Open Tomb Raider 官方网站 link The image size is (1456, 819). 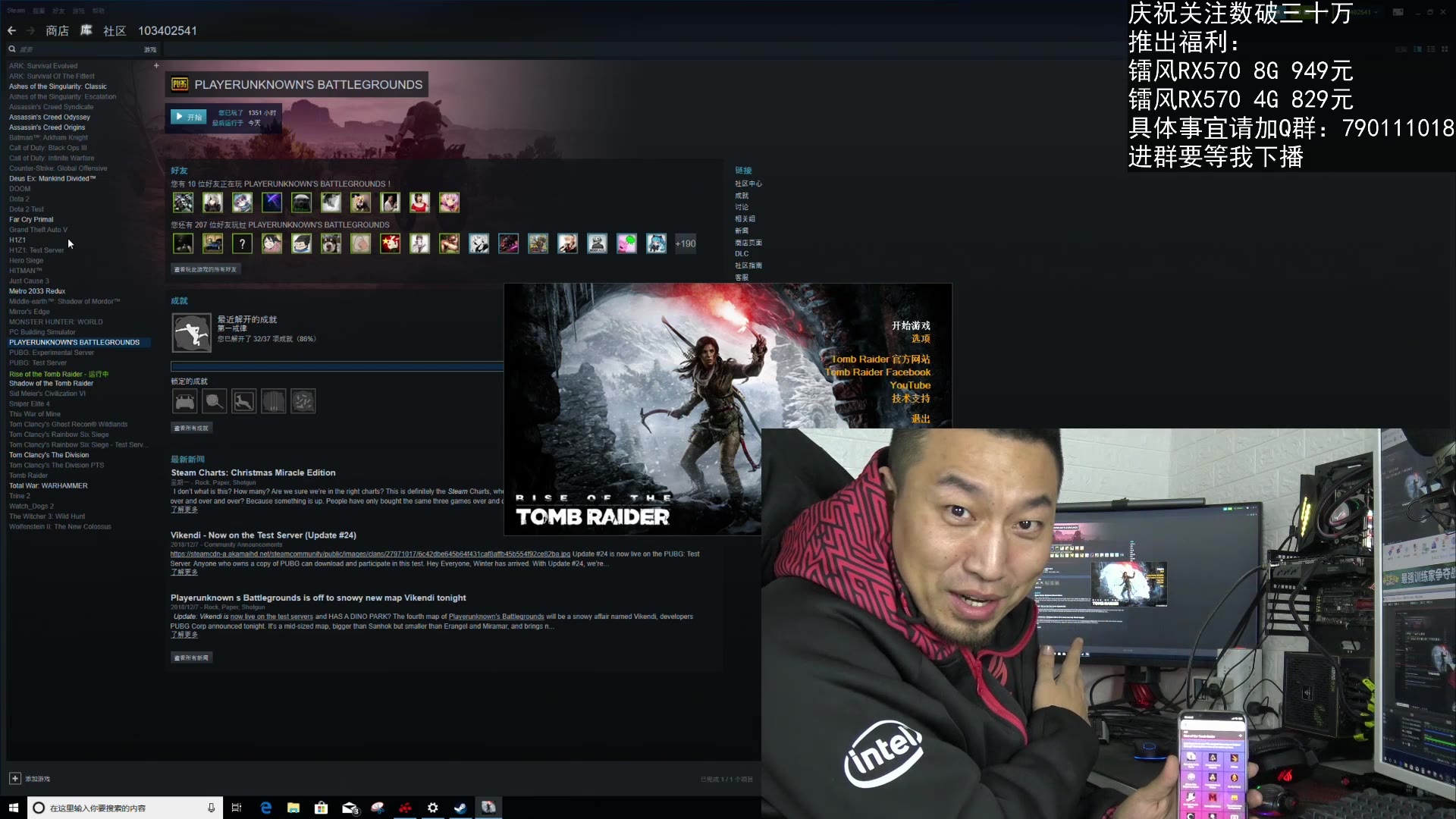tap(880, 359)
